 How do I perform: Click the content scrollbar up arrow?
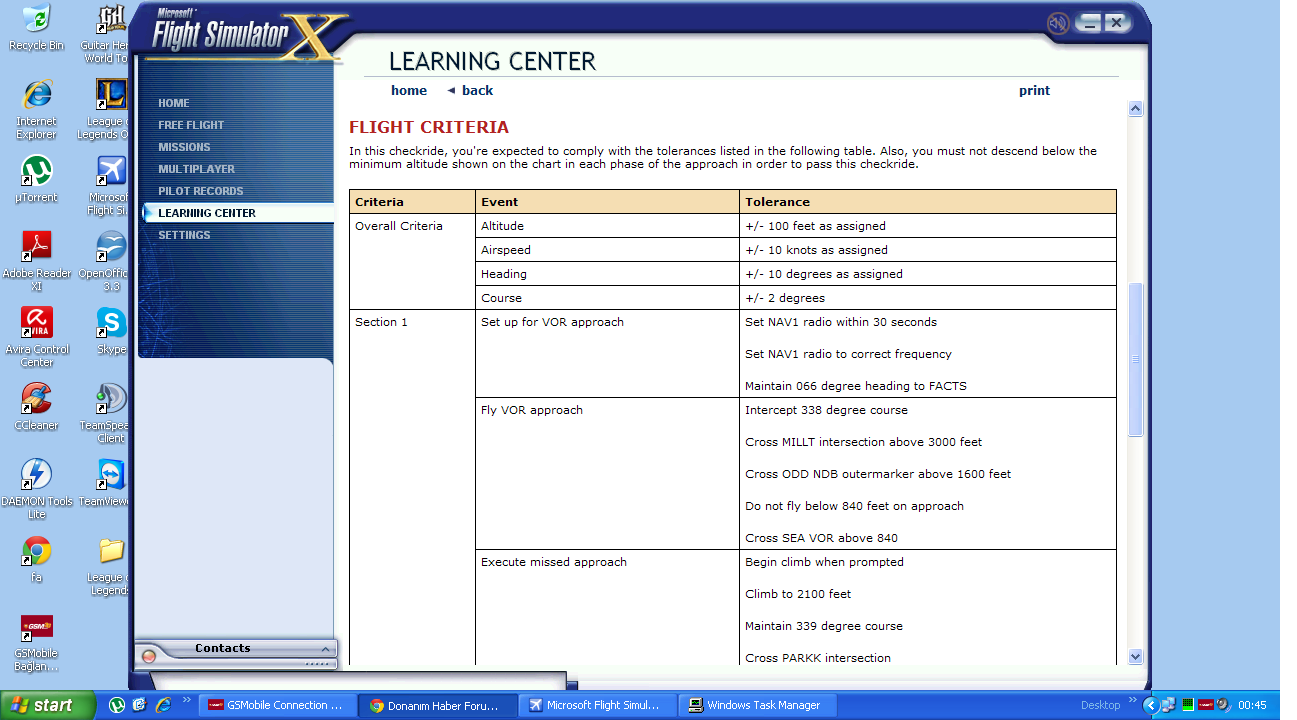coord(1135,108)
